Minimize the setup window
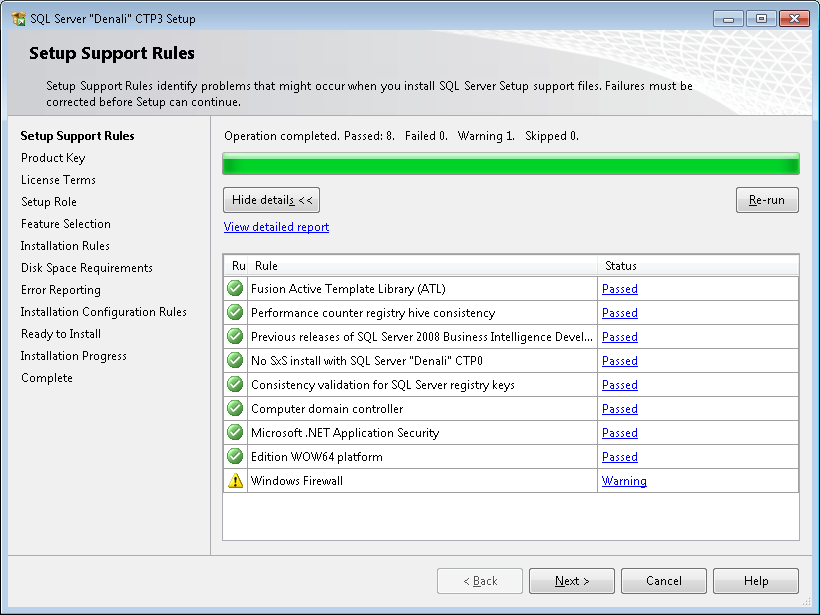 [728, 19]
